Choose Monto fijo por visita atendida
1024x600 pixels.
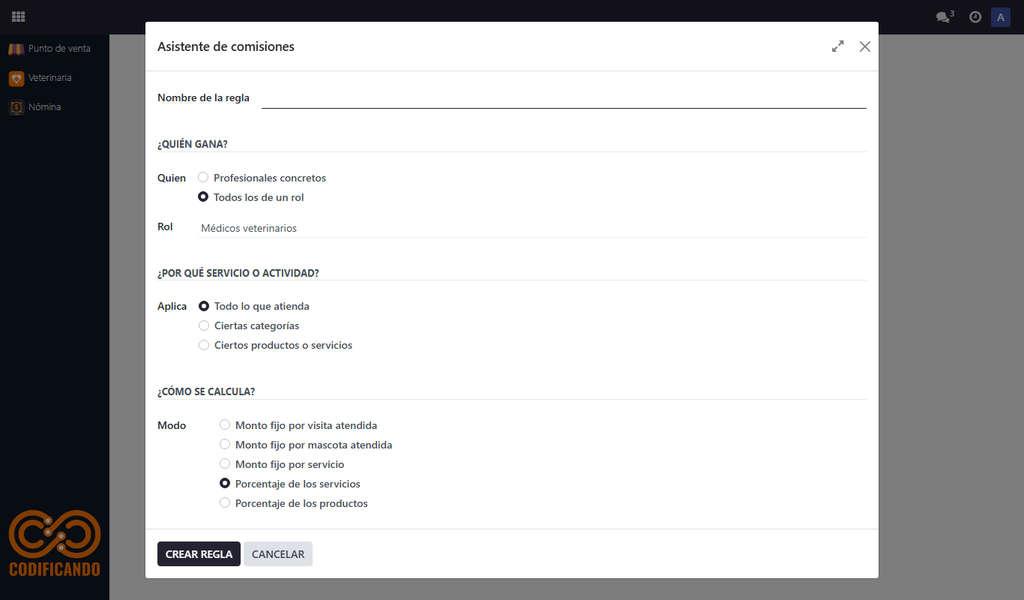(x=225, y=424)
